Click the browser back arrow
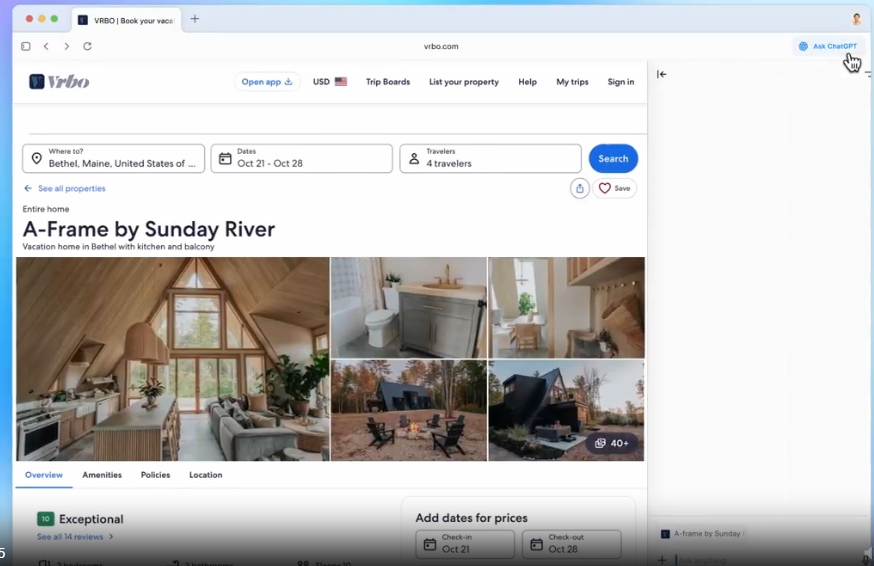The height and width of the screenshot is (566, 874). [46, 46]
